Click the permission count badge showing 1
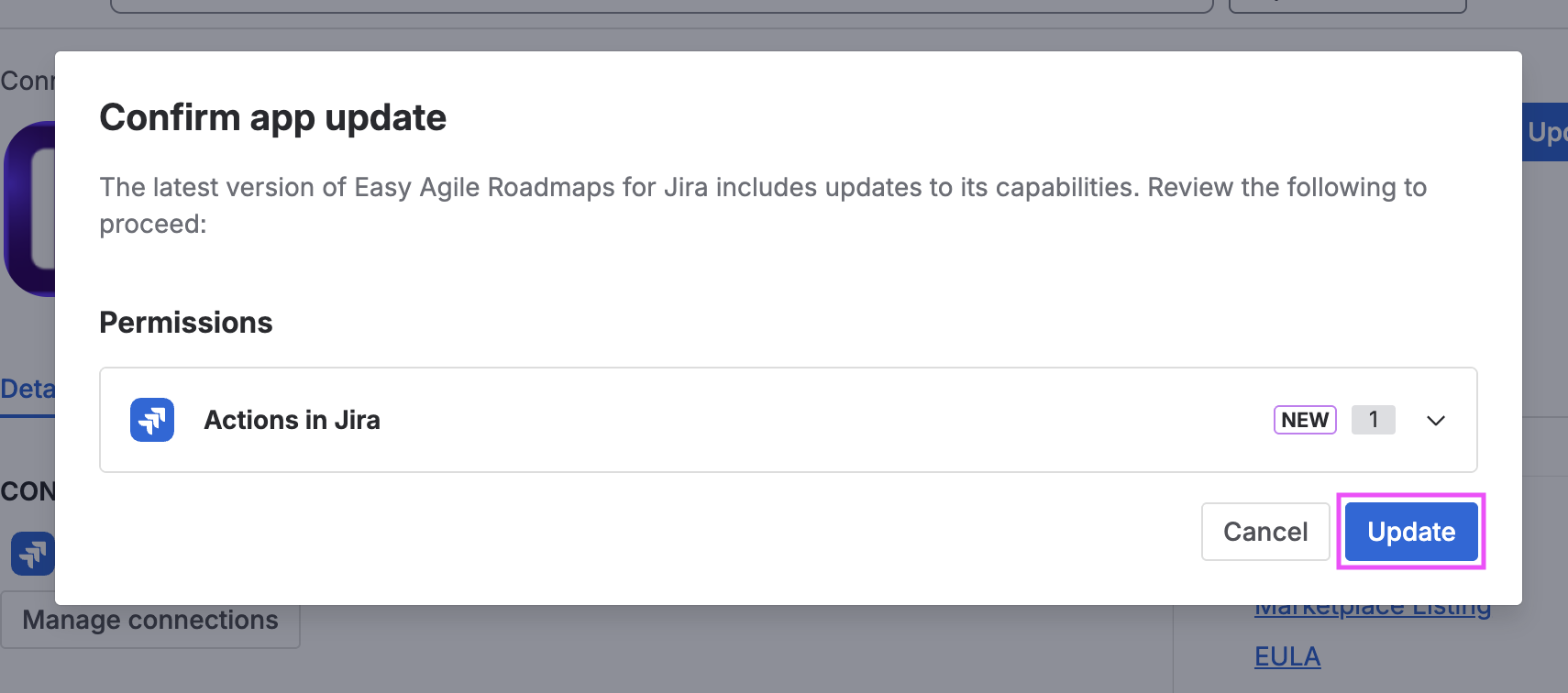 click(1373, 420)
